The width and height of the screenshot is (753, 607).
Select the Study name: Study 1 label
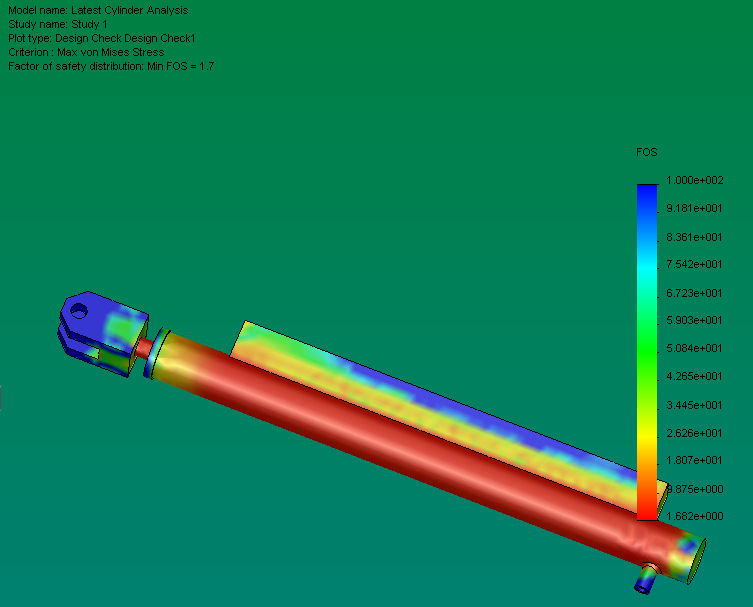(x=58, y=24)
